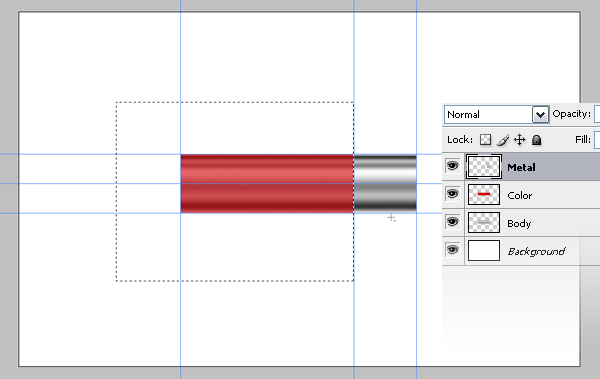Screen dimensions: 600x379
Task: Open the Normal blend mode dropdown
Action: pyautogui.click(x=497, y=114)
